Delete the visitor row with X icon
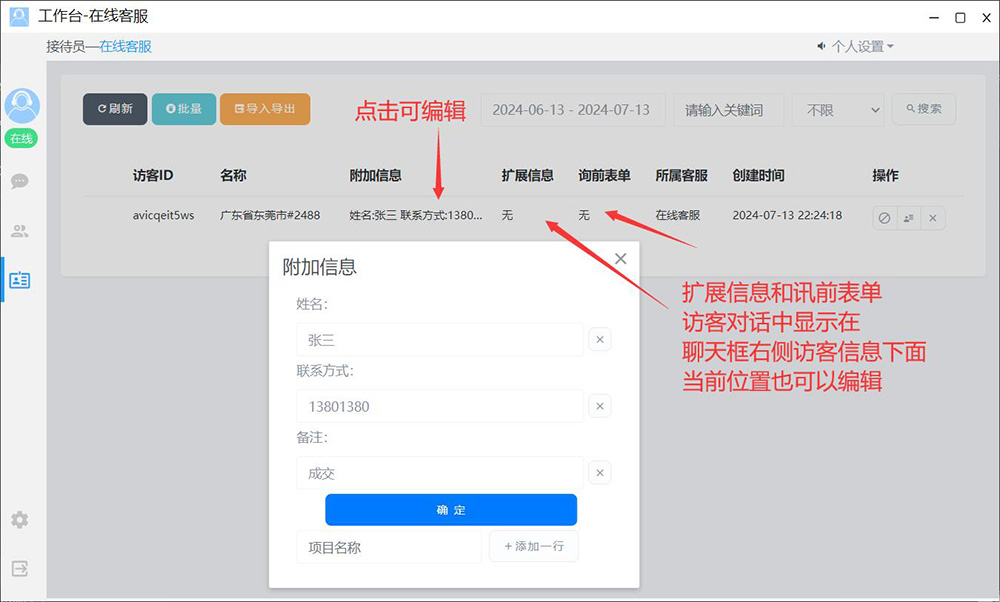Screen dimensions: 1000x602 [933, 217]
